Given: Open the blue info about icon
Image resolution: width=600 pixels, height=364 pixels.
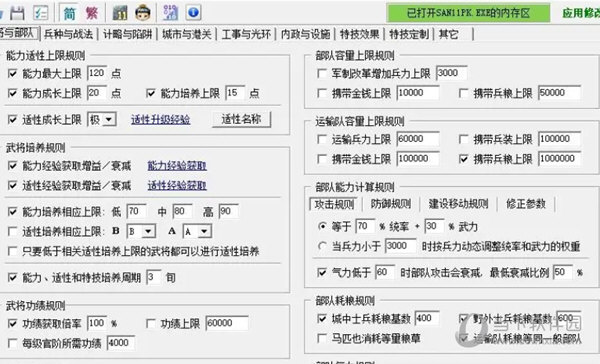Looking at the screenshot, I should 194,13.
